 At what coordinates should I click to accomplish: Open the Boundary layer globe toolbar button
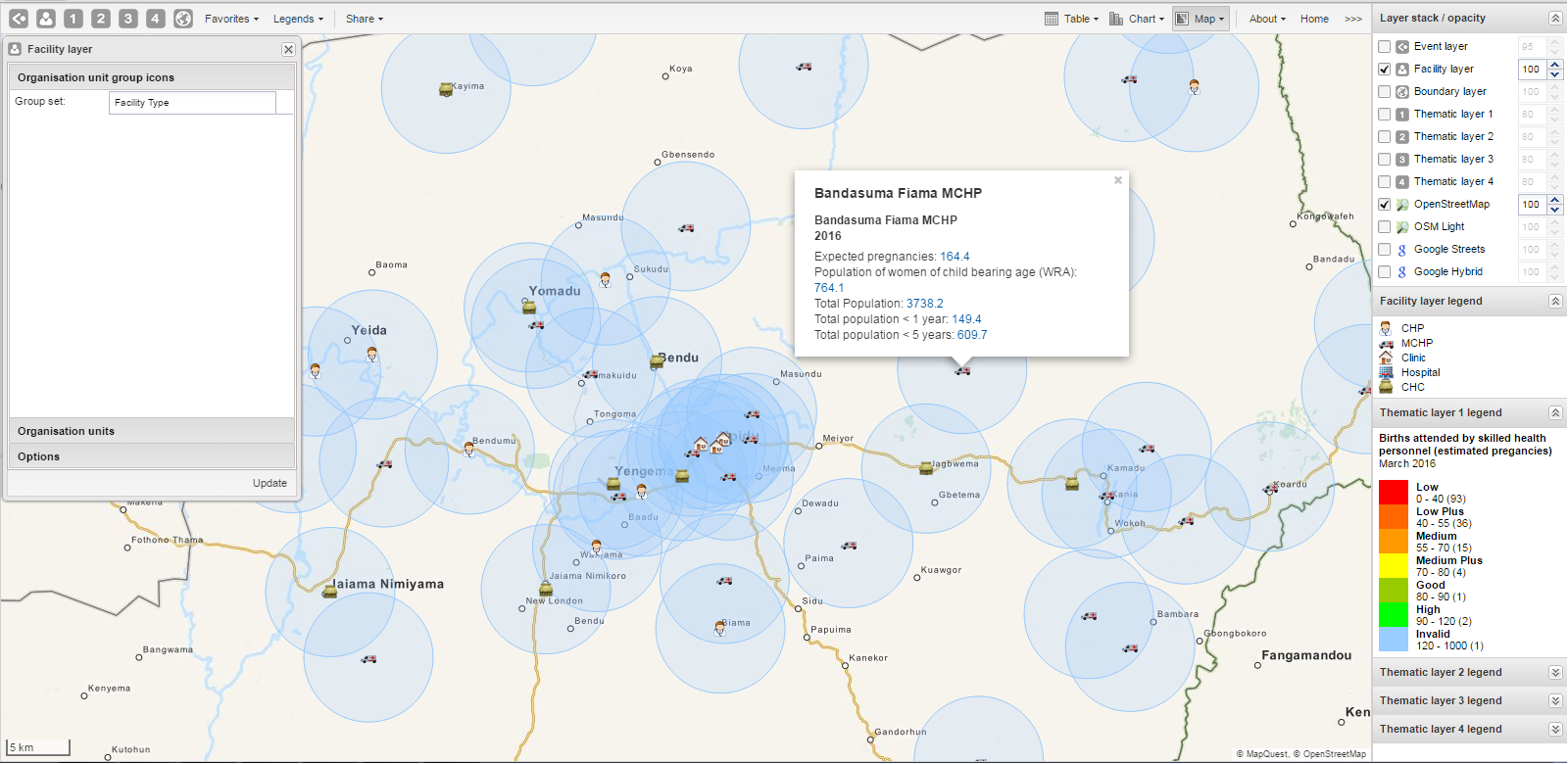tap(183, 19)
